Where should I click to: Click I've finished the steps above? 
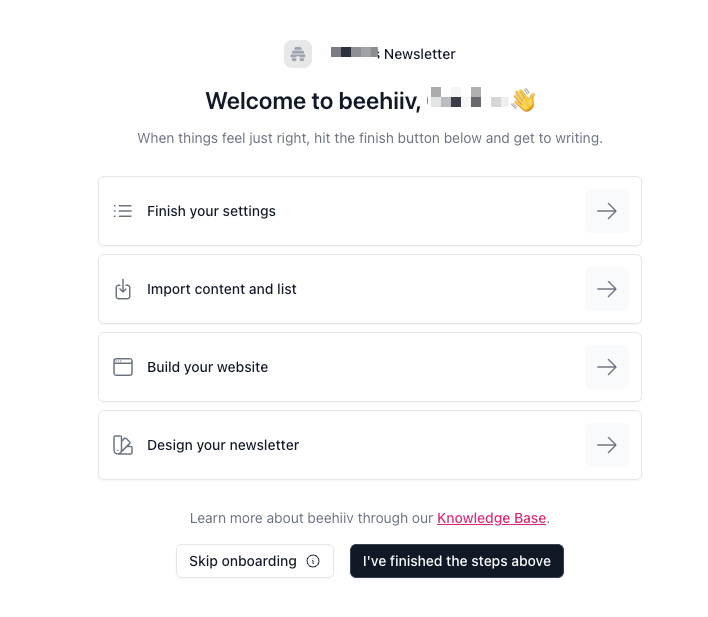click(457, 561)
